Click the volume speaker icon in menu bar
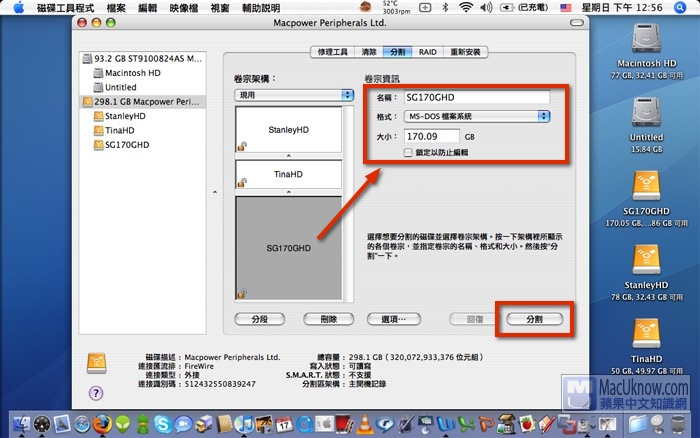 click(486, 7)
